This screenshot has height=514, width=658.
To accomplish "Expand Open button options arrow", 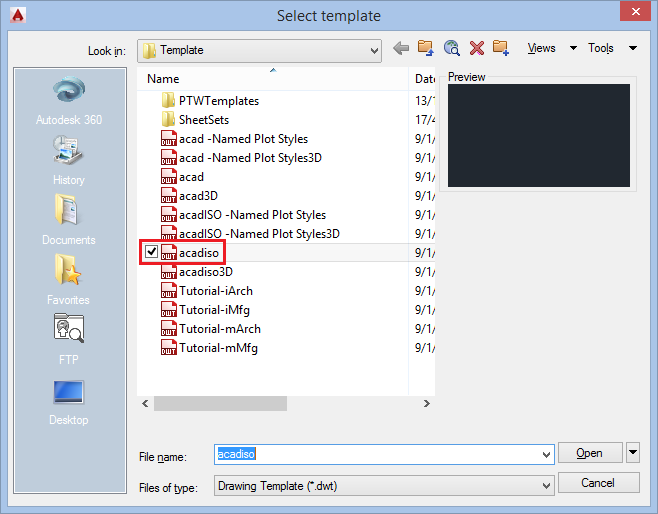I will click(633, 452).
